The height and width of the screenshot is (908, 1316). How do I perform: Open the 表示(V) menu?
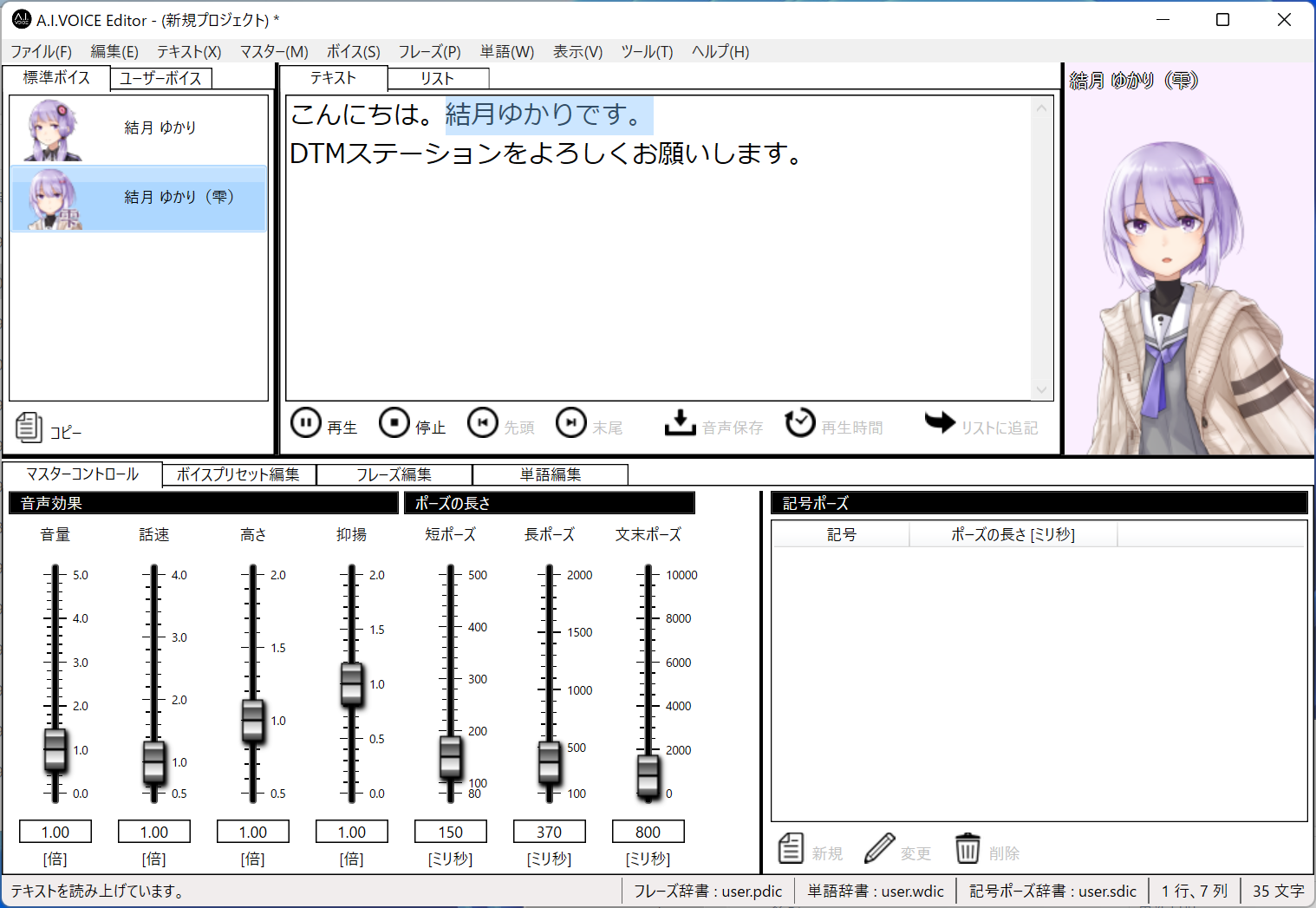pos(577,52)
